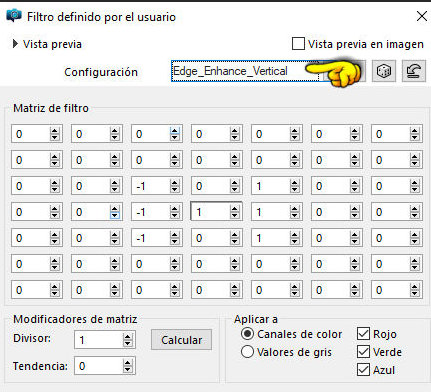
Task: Click the Divisor input field
Action: [99, 340]
